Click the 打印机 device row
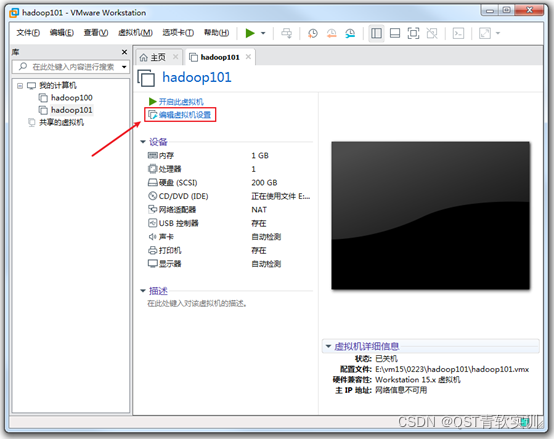554x439 pixels. (229, 250)
